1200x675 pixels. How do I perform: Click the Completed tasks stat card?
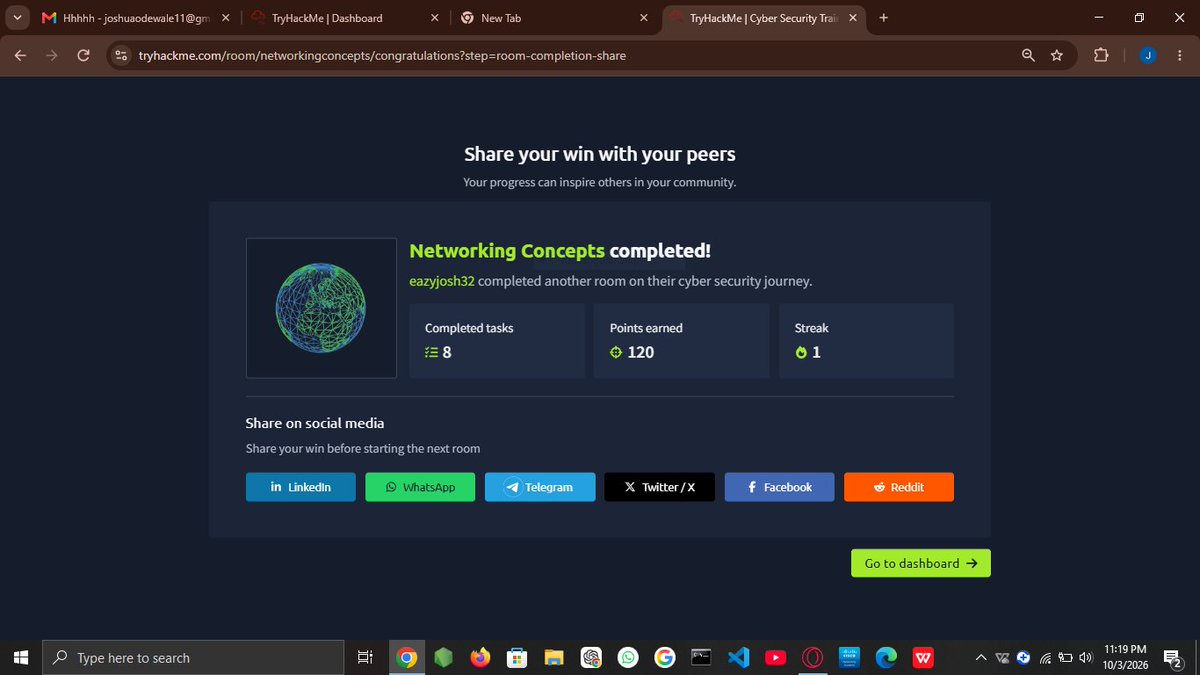click(x=497, y=341)
